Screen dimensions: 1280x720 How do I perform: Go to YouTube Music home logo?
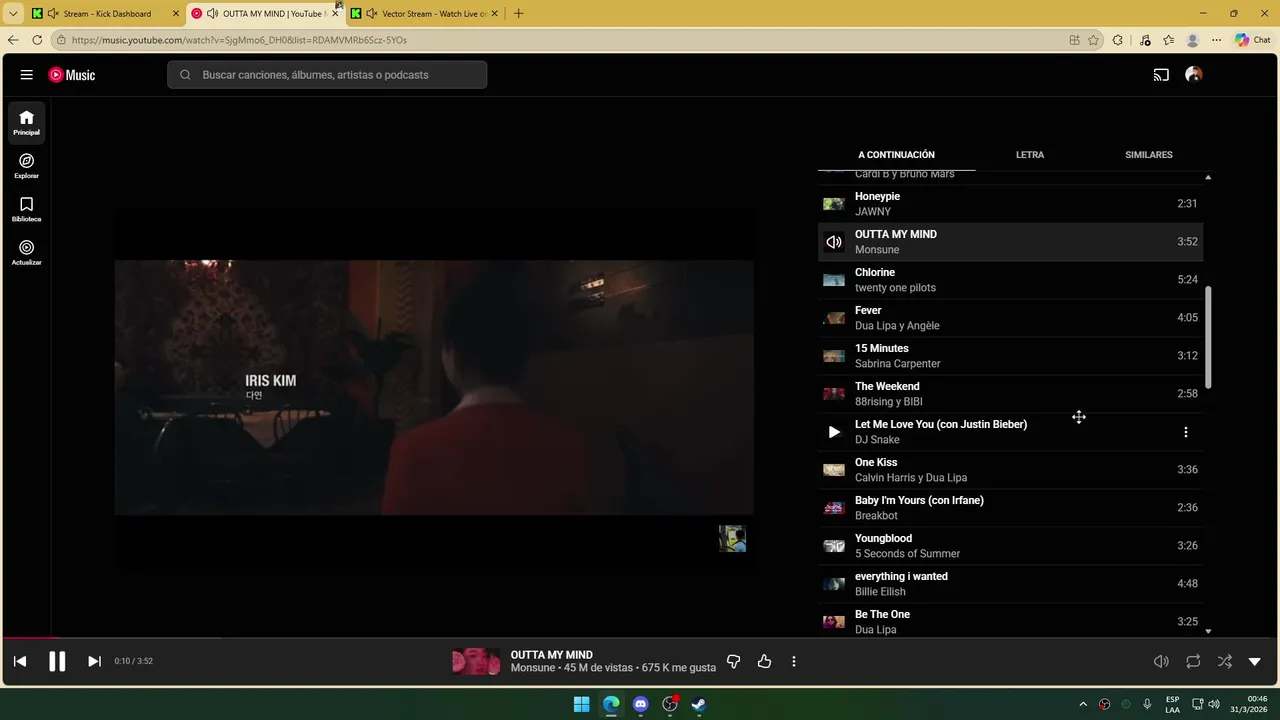pos(72,75)
